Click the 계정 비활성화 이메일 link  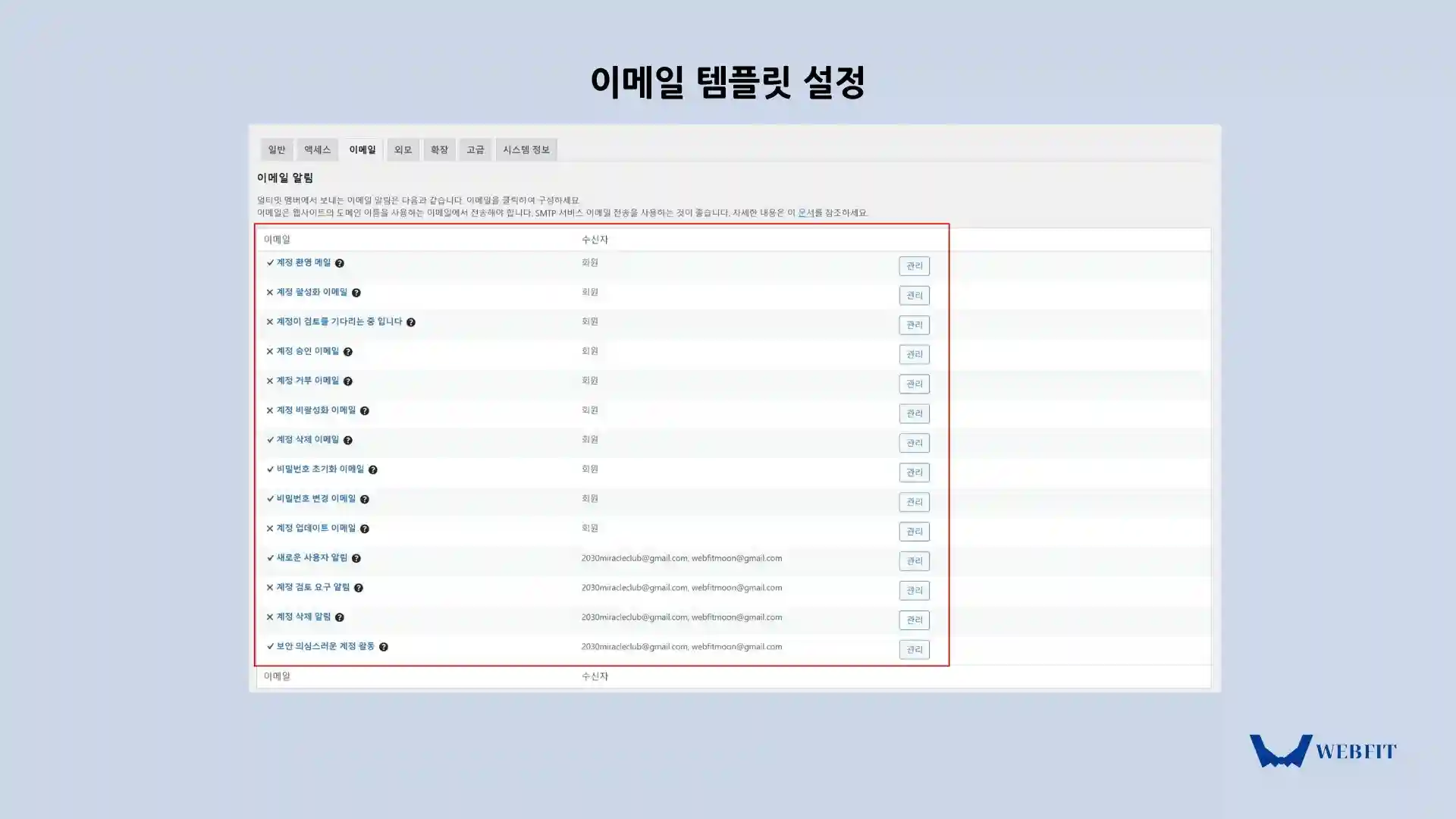[316, 410]
